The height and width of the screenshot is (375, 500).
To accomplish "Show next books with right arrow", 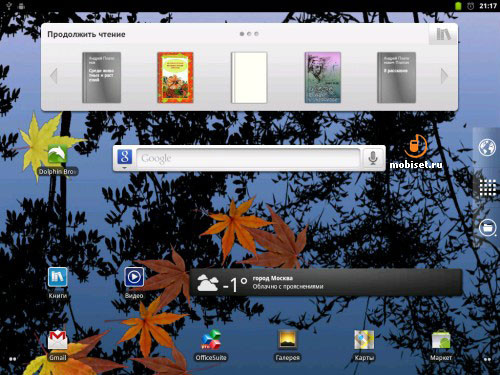I will [x=444, y=77].
